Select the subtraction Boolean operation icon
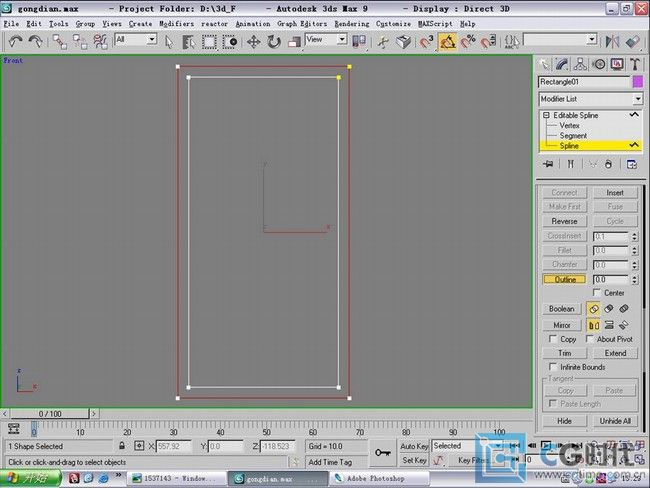 609,309
